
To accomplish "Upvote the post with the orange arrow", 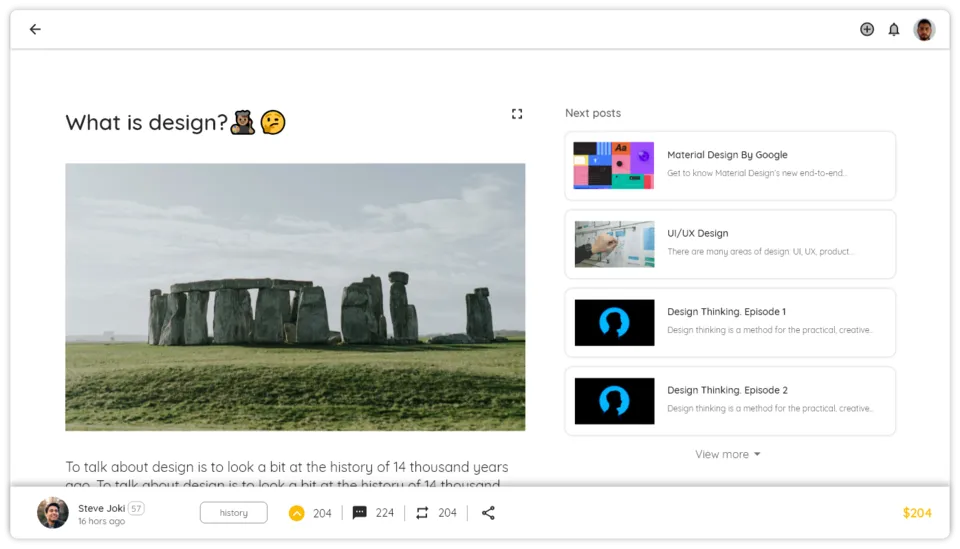I will [296, 513].
